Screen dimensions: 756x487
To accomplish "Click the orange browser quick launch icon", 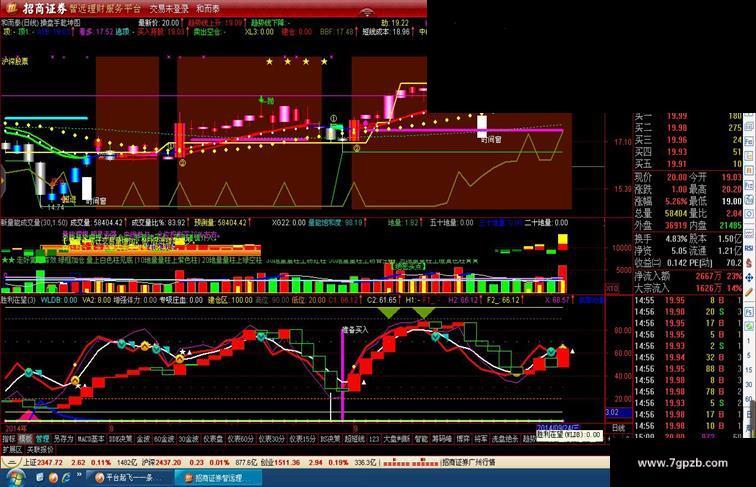I will pyautogui.click(x=53, y=478).
